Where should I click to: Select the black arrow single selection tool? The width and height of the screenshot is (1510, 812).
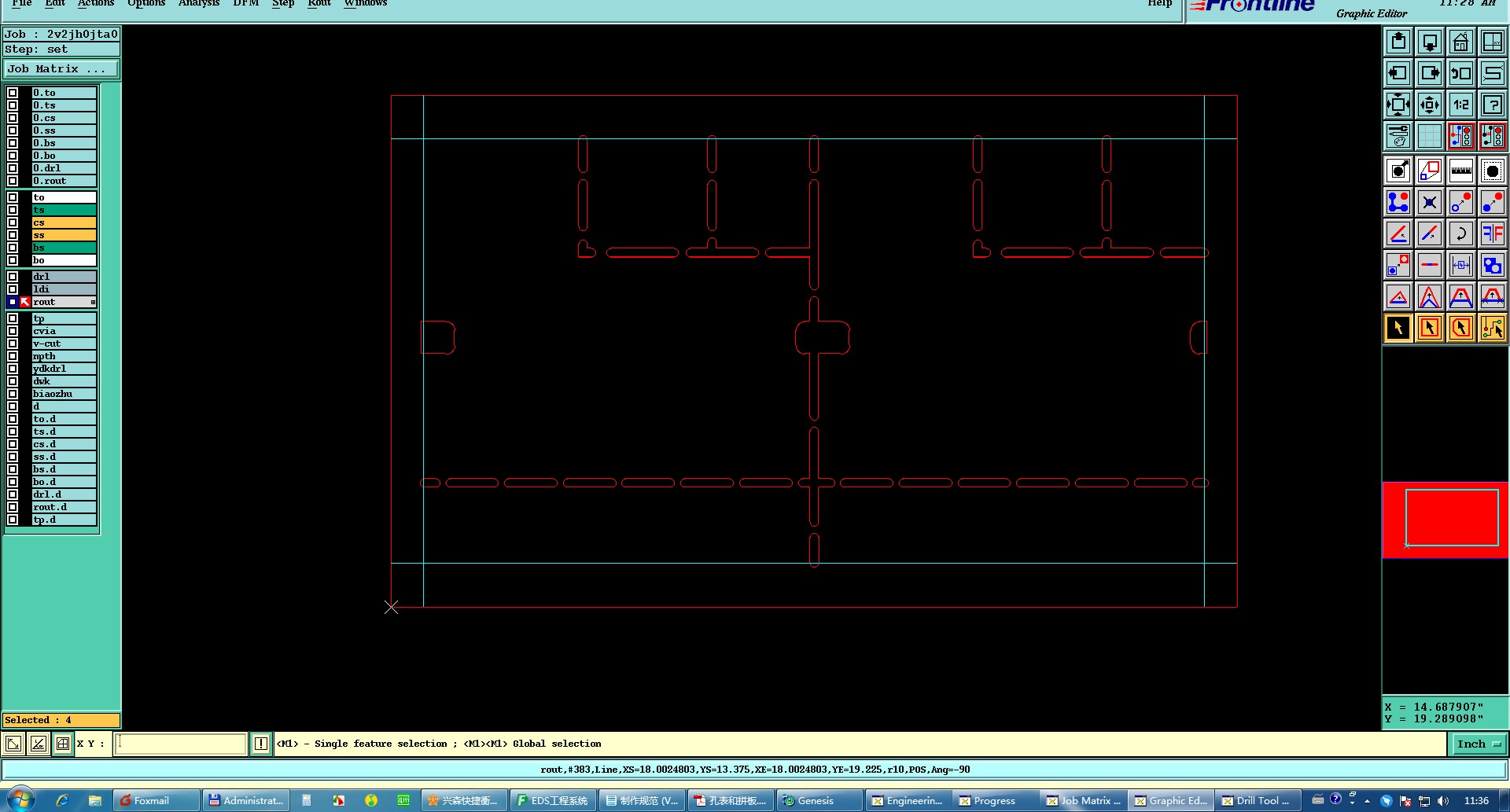1398,328
